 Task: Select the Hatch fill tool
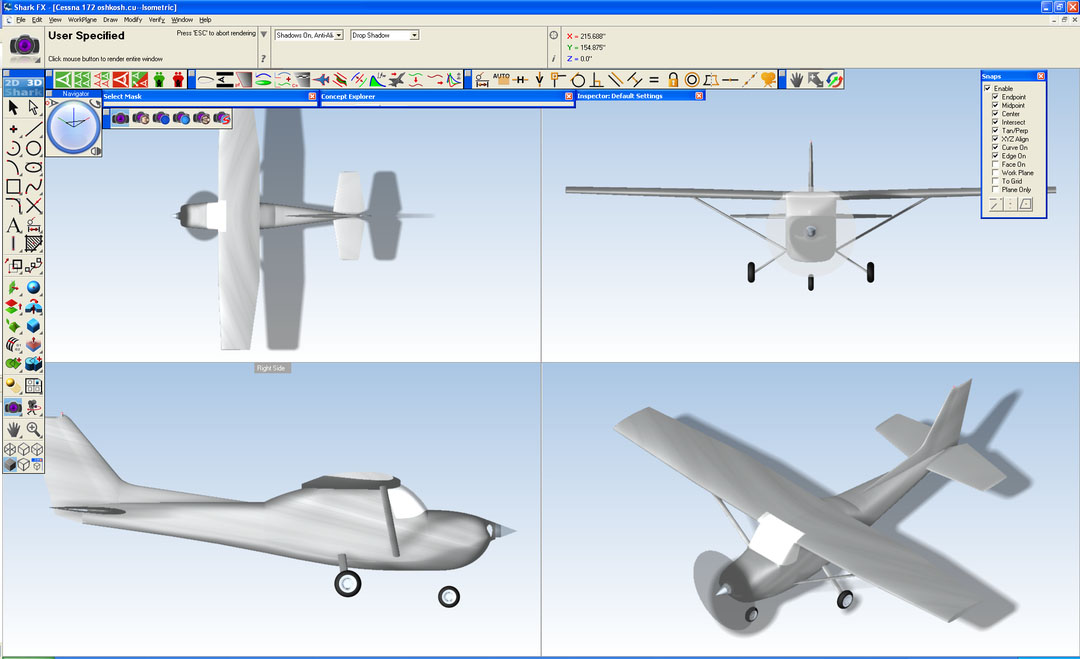coord(33,244)
